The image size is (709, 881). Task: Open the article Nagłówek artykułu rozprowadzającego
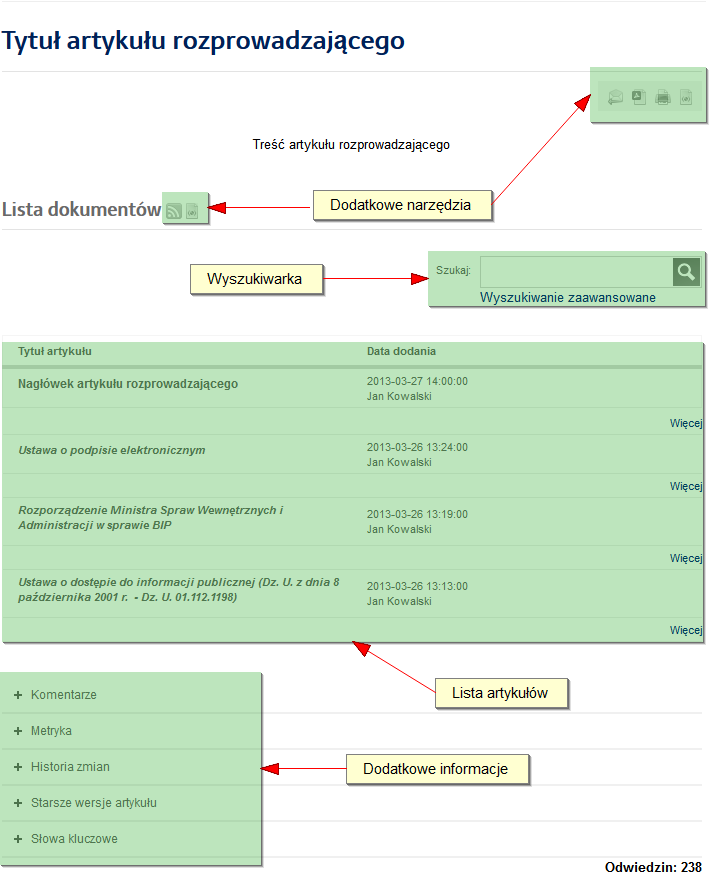128,384
